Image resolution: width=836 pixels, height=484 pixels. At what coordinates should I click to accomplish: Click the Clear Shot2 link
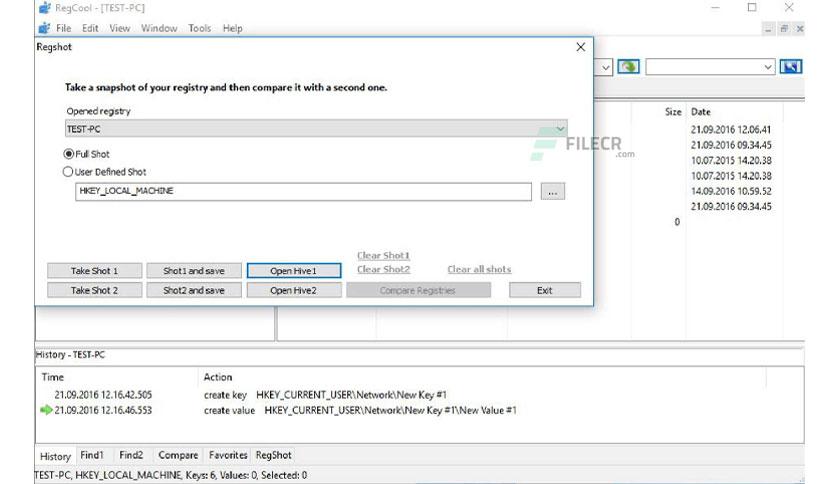tap(383, 269)
